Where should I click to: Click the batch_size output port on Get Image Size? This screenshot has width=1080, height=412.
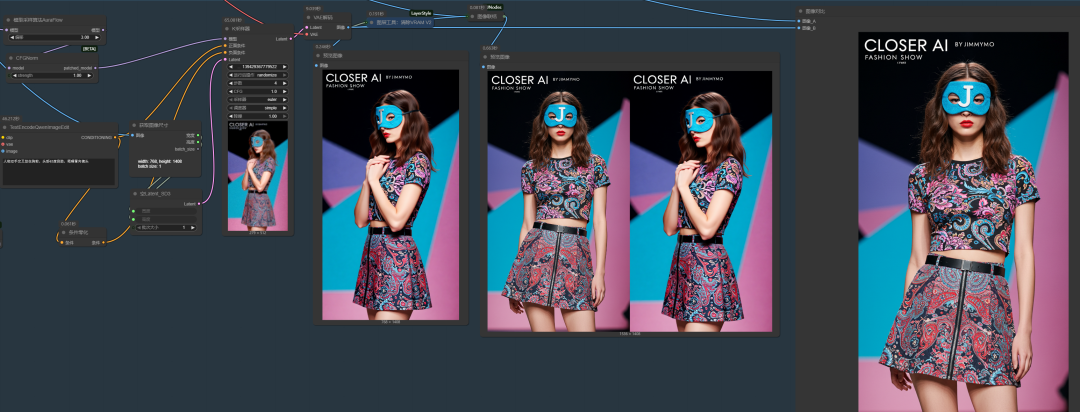tap(198, 149)
